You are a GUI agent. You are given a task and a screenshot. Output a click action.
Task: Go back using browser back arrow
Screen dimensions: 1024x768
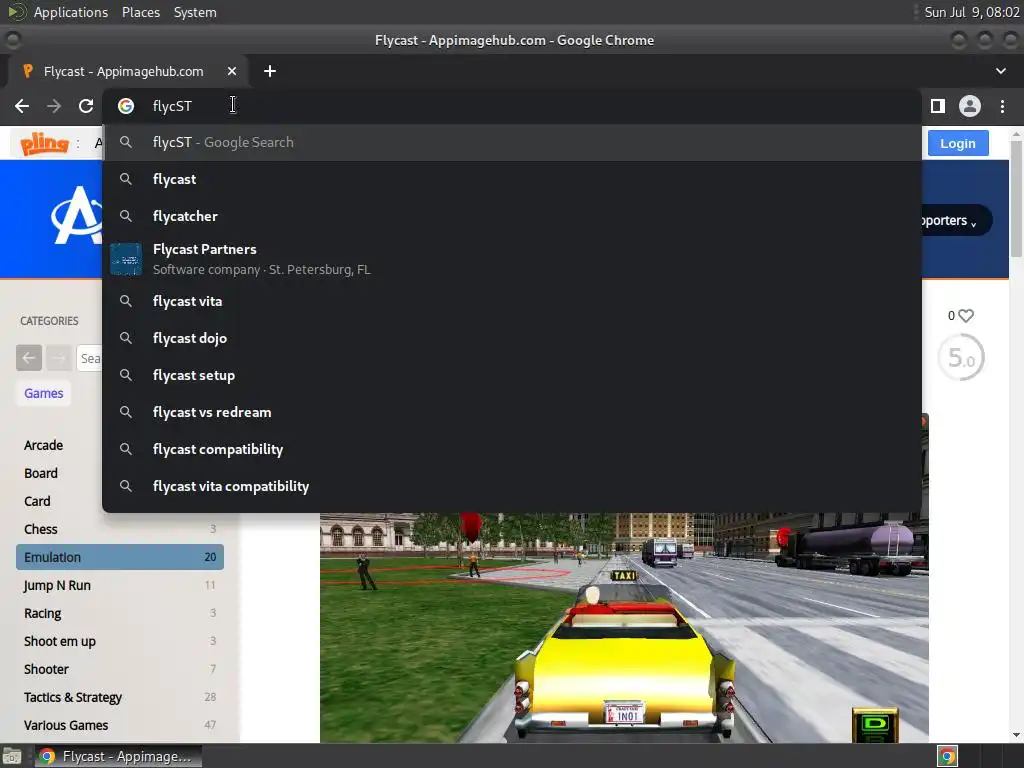[x=22, y=106]
